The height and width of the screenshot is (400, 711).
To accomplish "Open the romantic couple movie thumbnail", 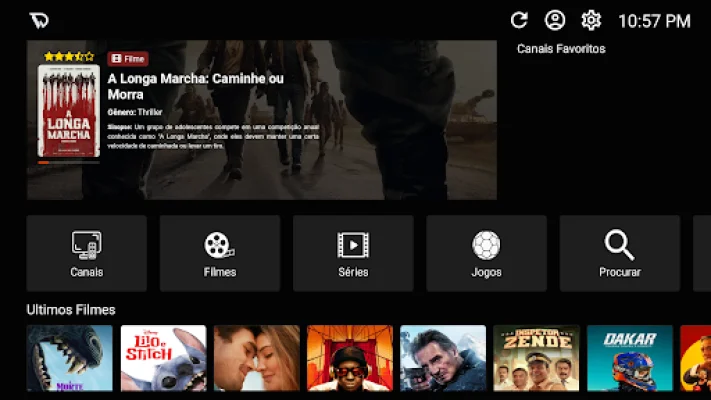I will pyautogui.click(x=256, y=358).
